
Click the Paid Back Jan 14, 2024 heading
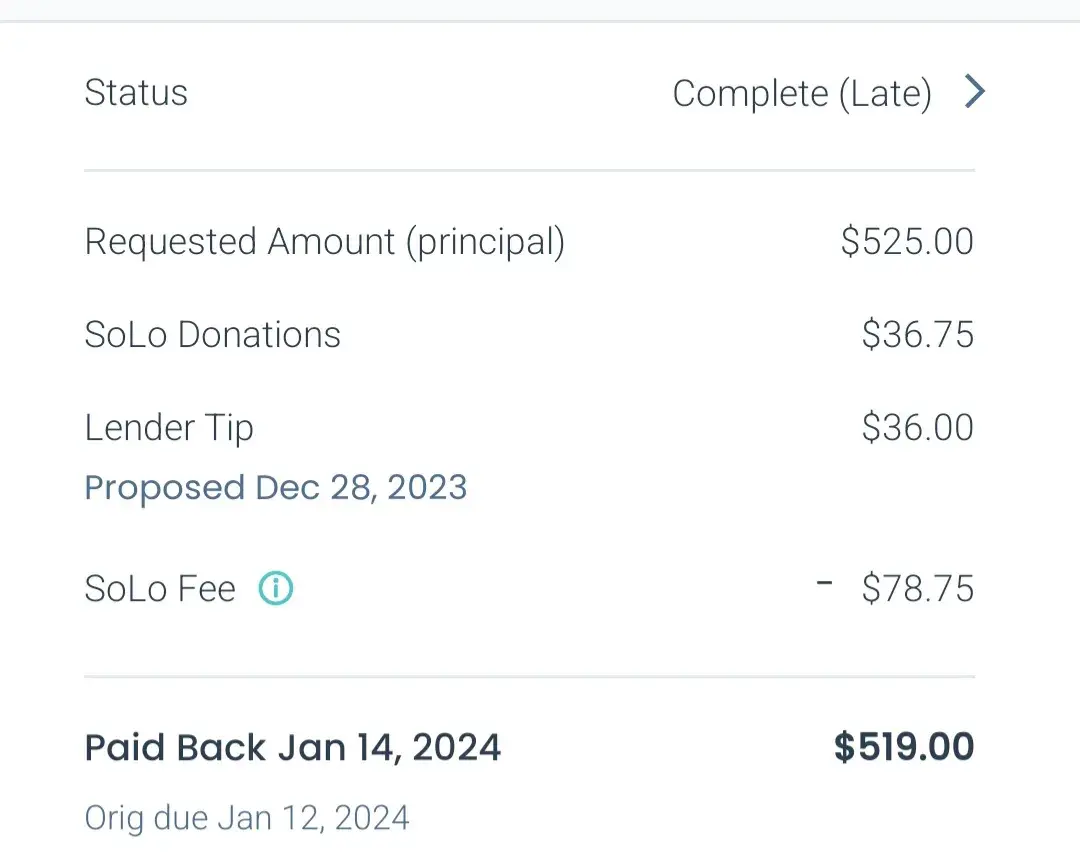click(x=292, y=748)
